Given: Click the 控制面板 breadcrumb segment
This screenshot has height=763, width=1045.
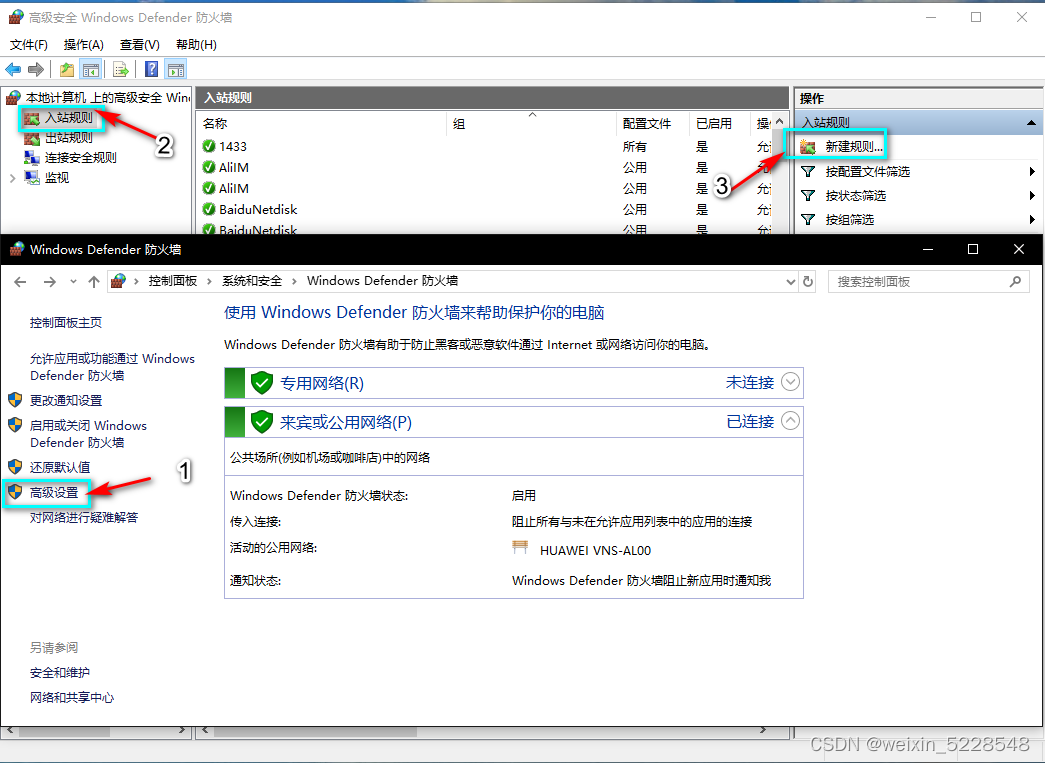Looking at the screenshot, I should click(x=173, y=281).
